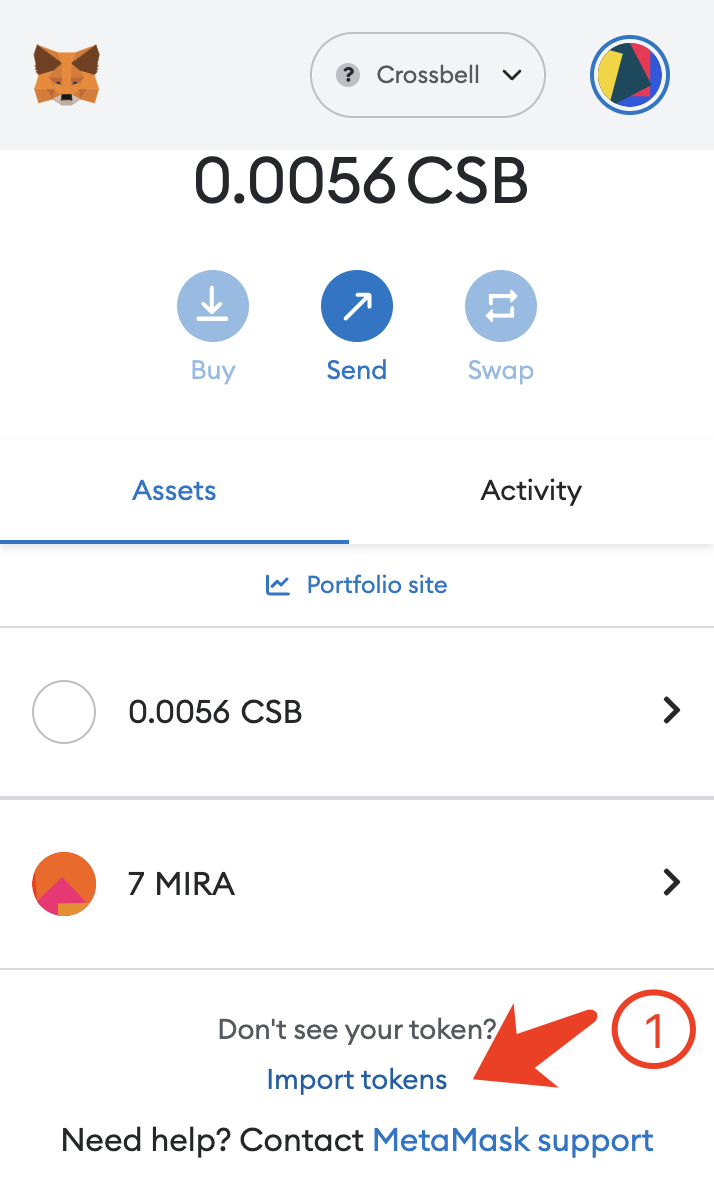714x1200 pixels.
Task: Expand the 0.0056 CSB asset chevron
Action: pos(672,711)
